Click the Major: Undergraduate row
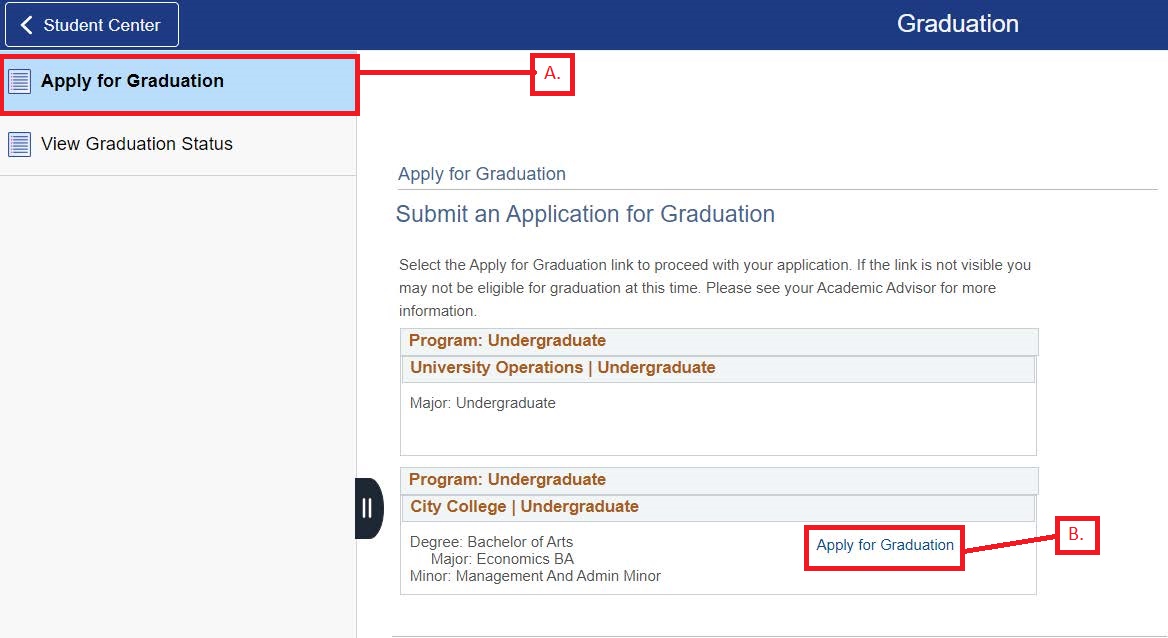The width and height of the screenshot is (1168, 638). pyautogui.click(x=483, y=402)
